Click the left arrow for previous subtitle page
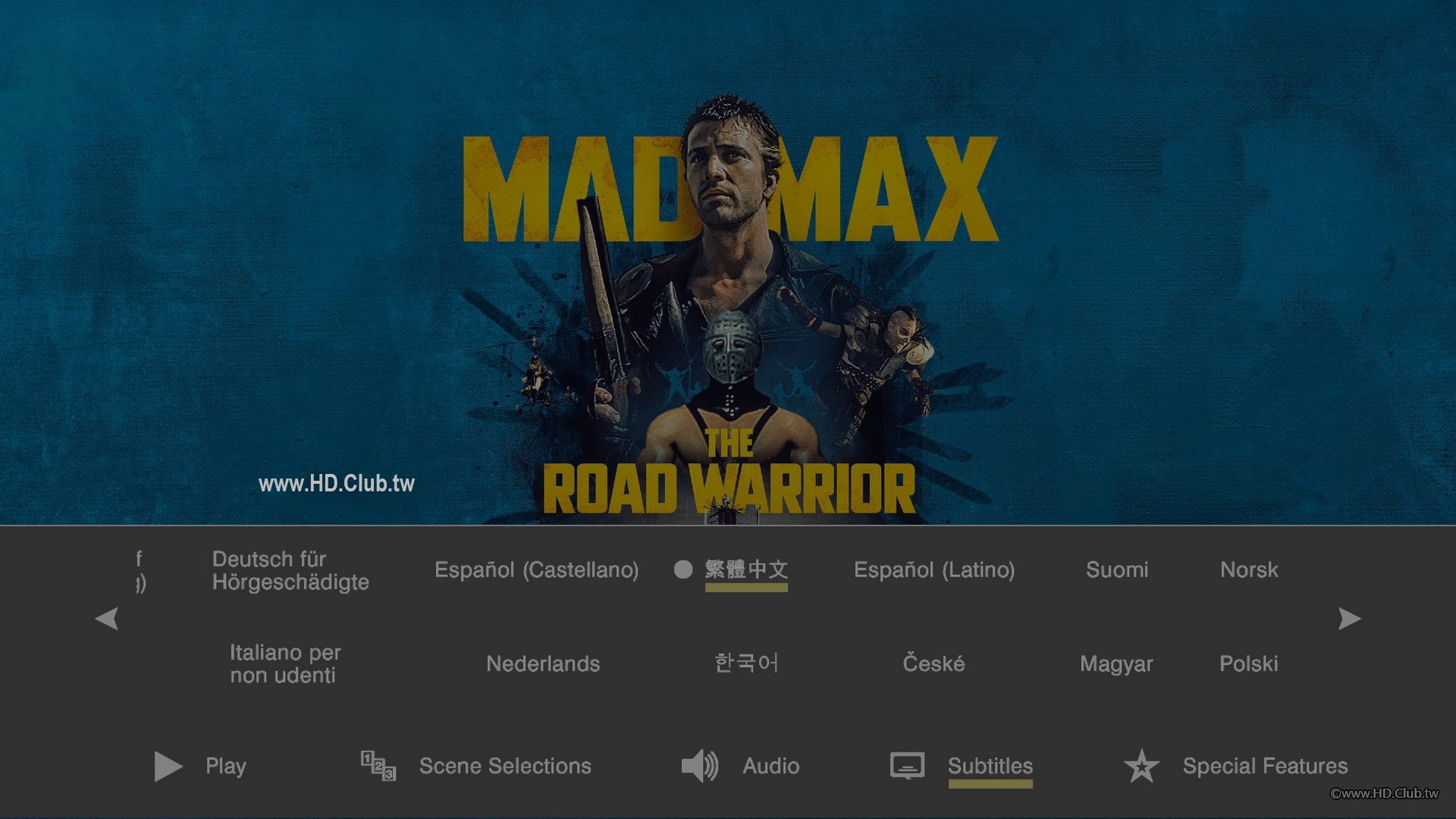The width and height of the screenshot is (1456, 819). pyautogui.click(x=107, y=619)
